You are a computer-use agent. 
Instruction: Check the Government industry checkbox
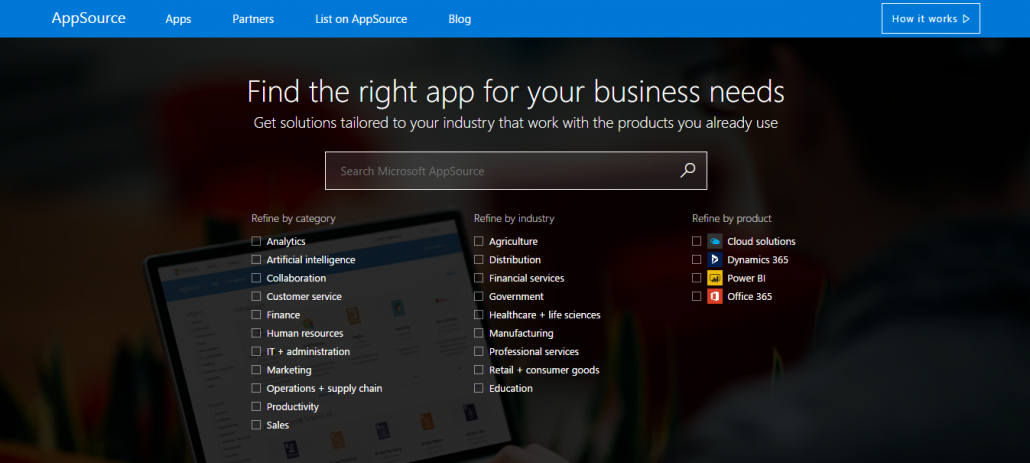479,296
